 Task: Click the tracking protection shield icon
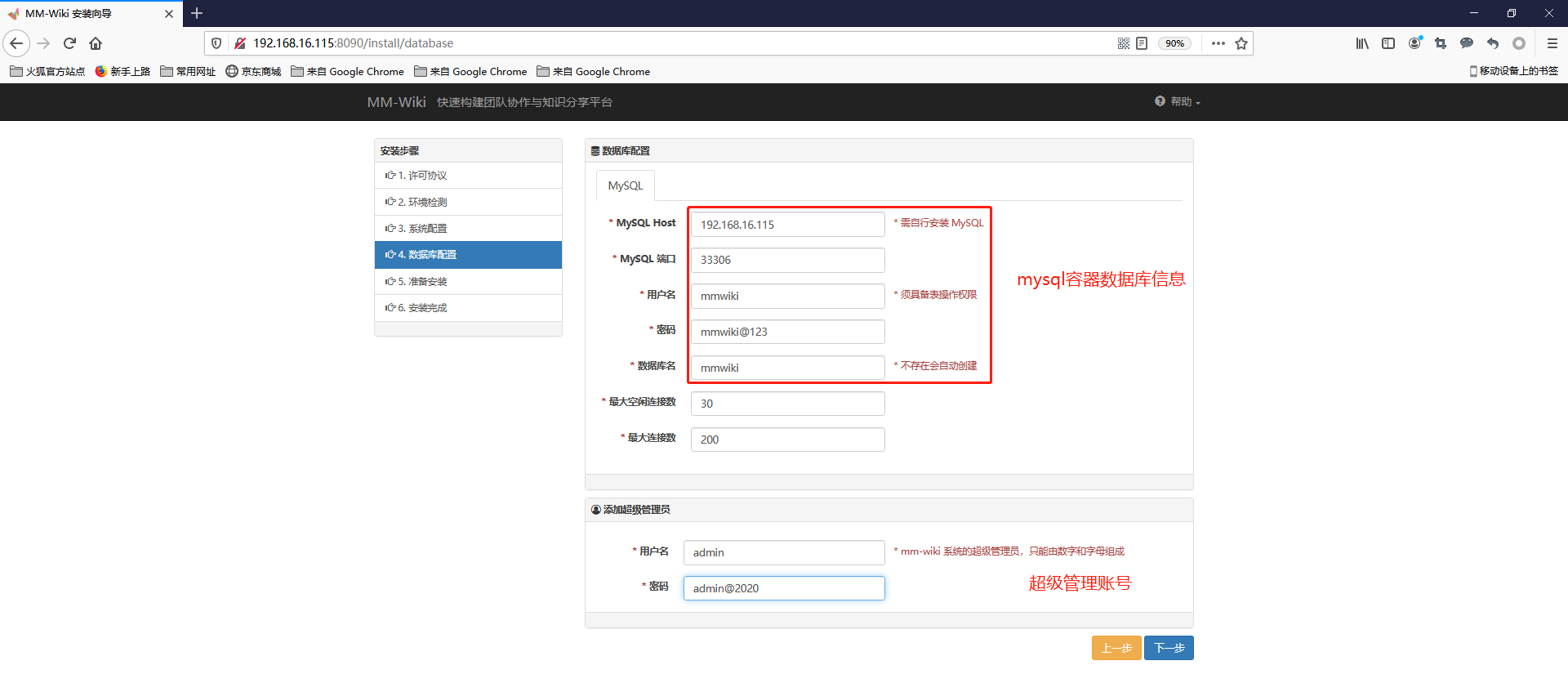click(216, 43)
